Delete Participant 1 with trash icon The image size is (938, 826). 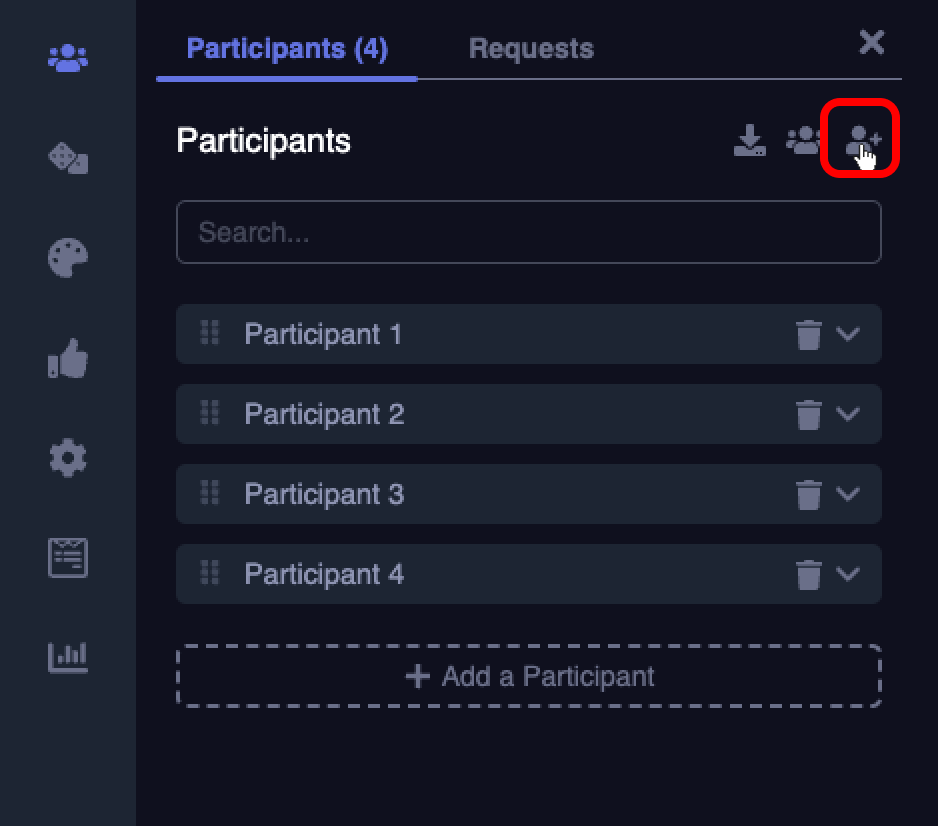(809, 334)
